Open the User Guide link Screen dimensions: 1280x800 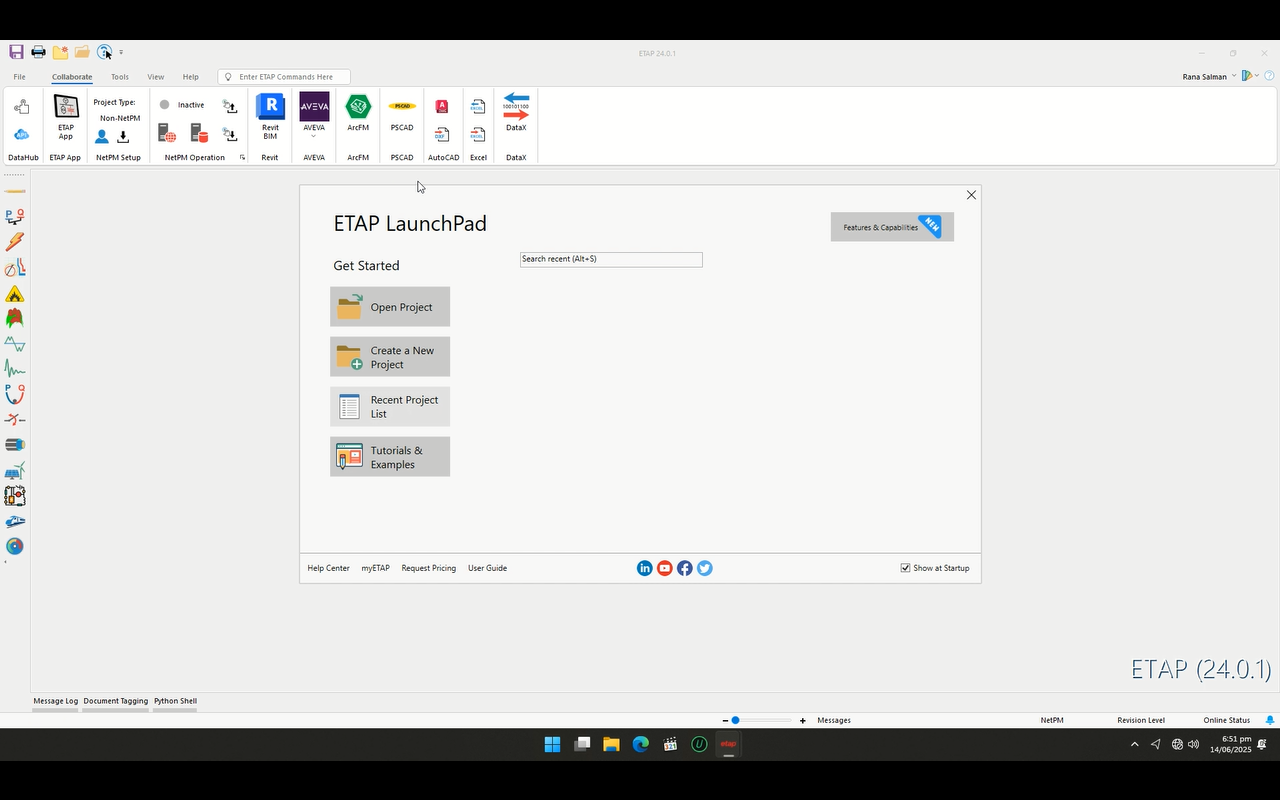[487, 568]
